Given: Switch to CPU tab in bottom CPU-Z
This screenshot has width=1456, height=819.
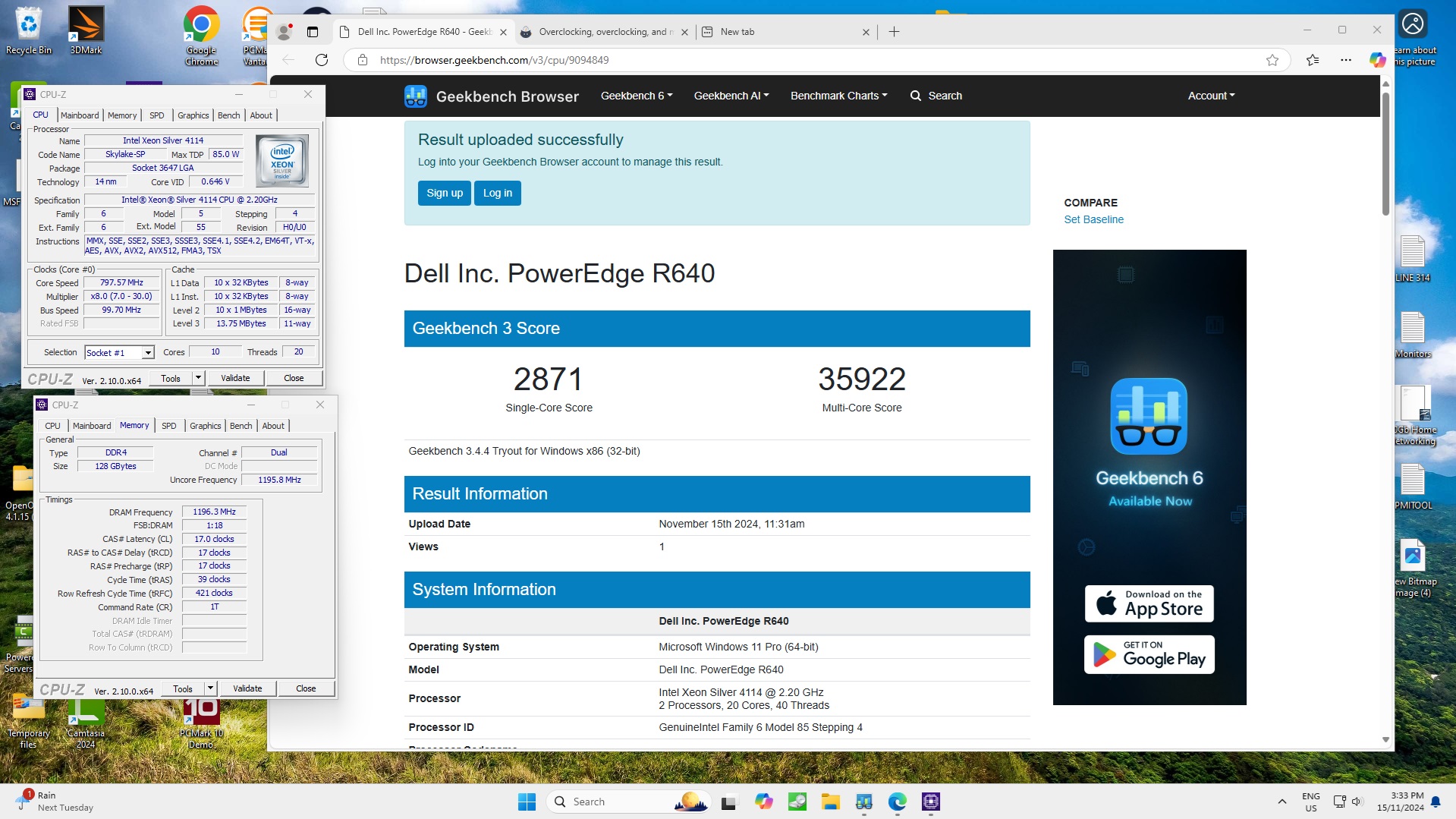Looking at the screenshot, I should click(x=53, y=426).
